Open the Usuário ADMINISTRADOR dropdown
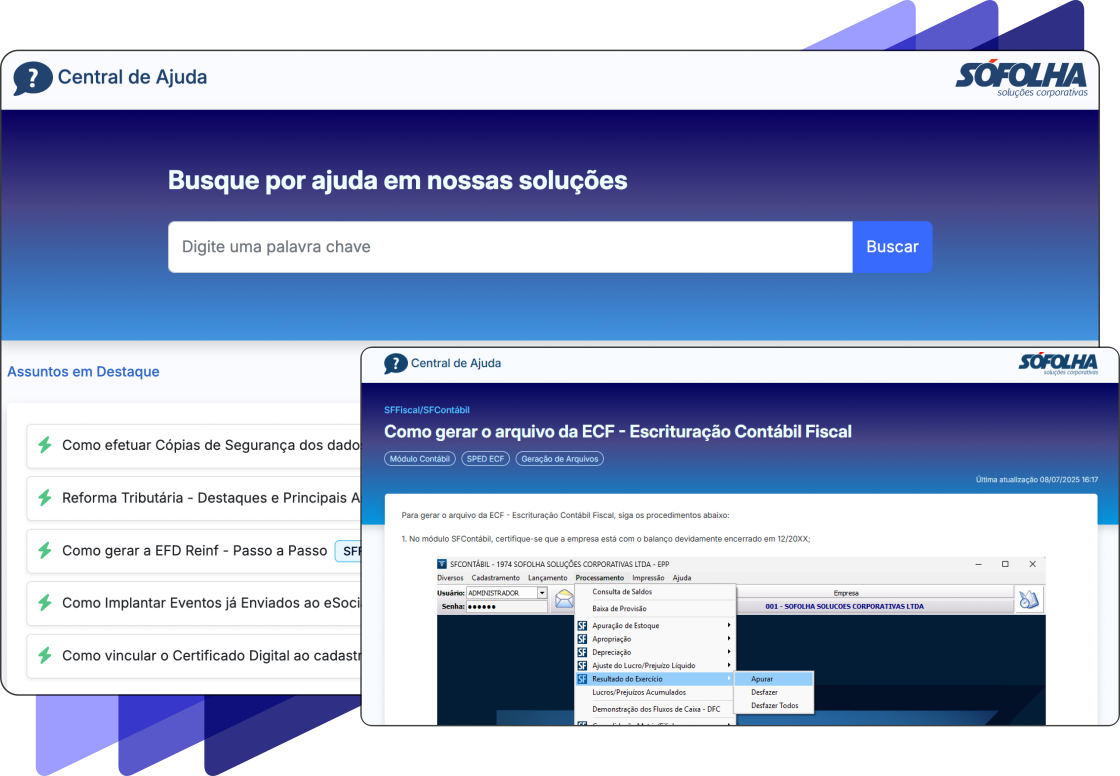Screen dimensions: 1120x776 [542, 593]
